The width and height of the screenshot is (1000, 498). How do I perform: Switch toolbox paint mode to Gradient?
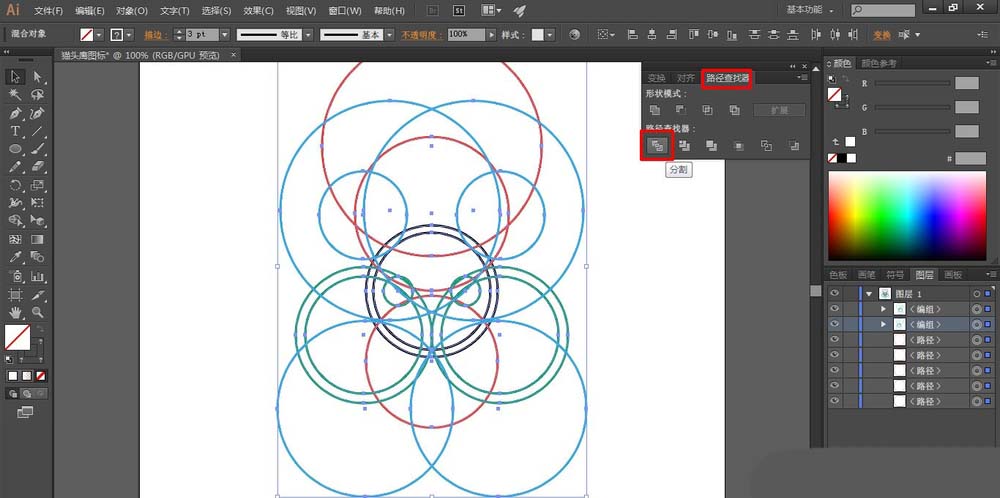point(27,376)
